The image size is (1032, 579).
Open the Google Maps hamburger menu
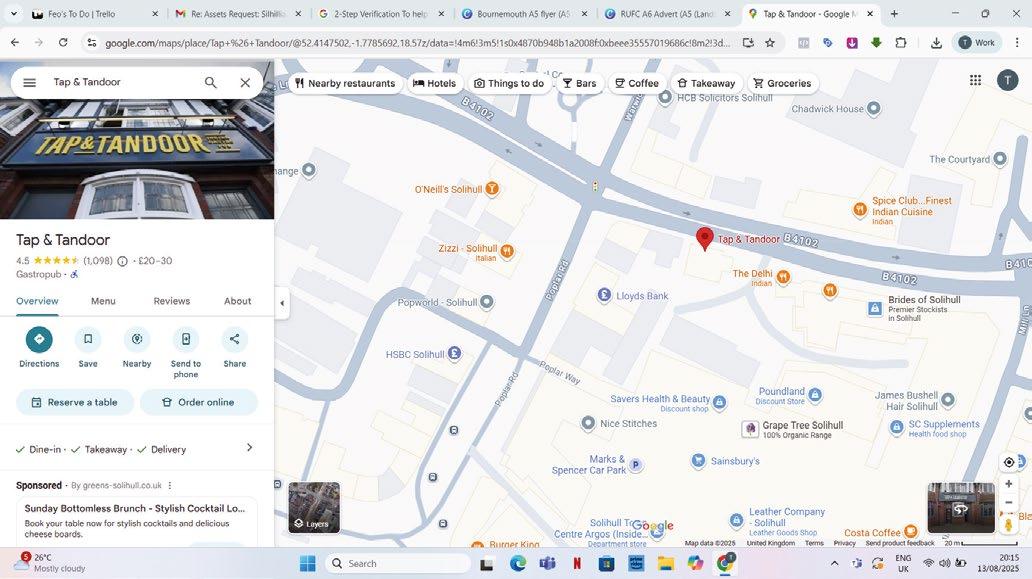pos(30,82)
